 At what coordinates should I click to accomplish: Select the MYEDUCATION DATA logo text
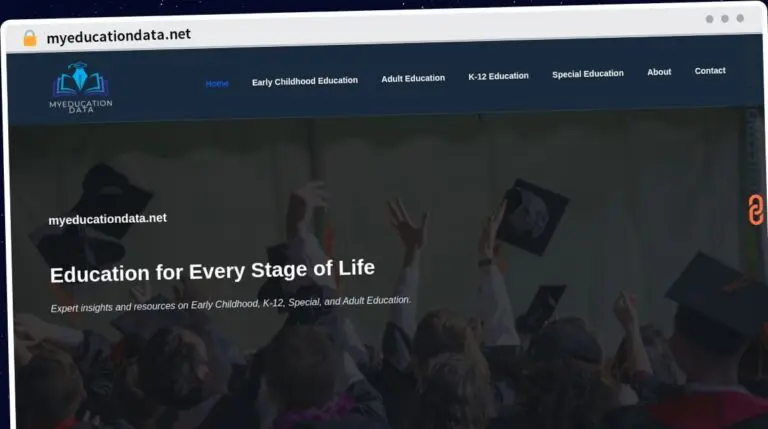click(81, 105)
